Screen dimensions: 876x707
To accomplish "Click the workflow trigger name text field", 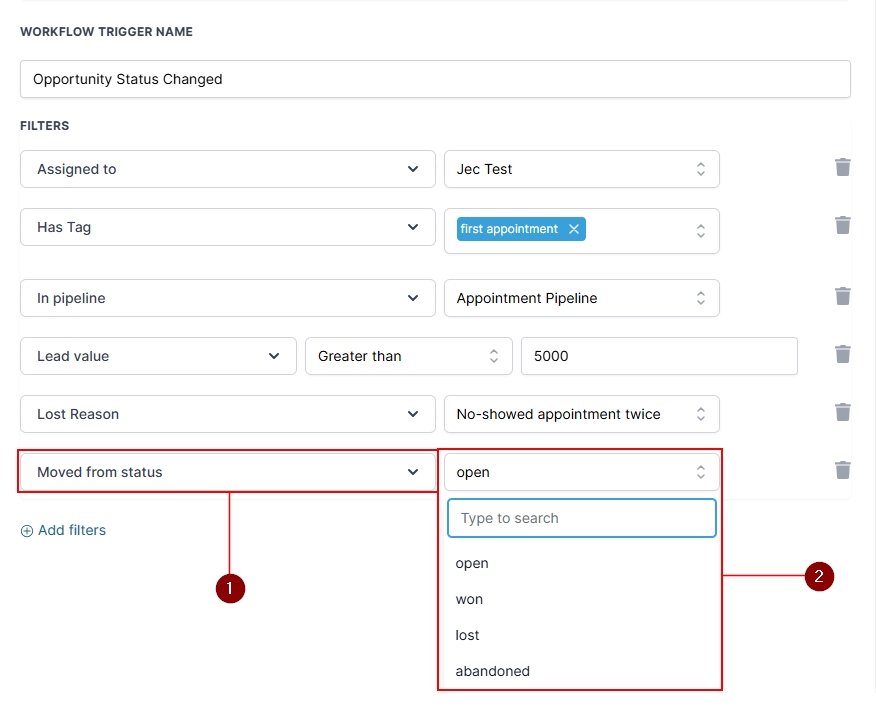I will click(435, 79).
